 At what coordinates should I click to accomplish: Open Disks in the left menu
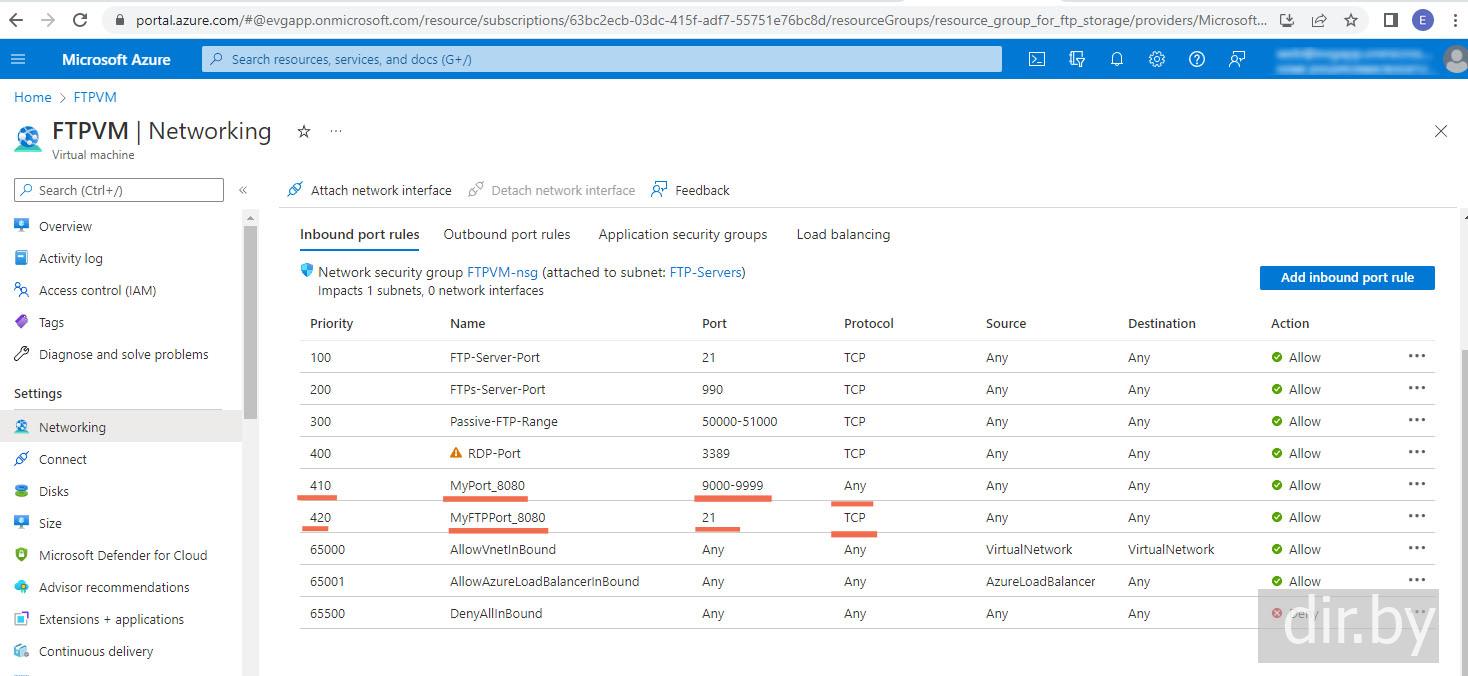point(54,491)
